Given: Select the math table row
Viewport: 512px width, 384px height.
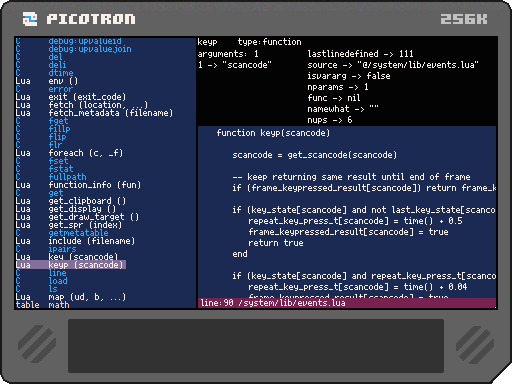Looking at the screenshot, I should click(x=42, y=305).
